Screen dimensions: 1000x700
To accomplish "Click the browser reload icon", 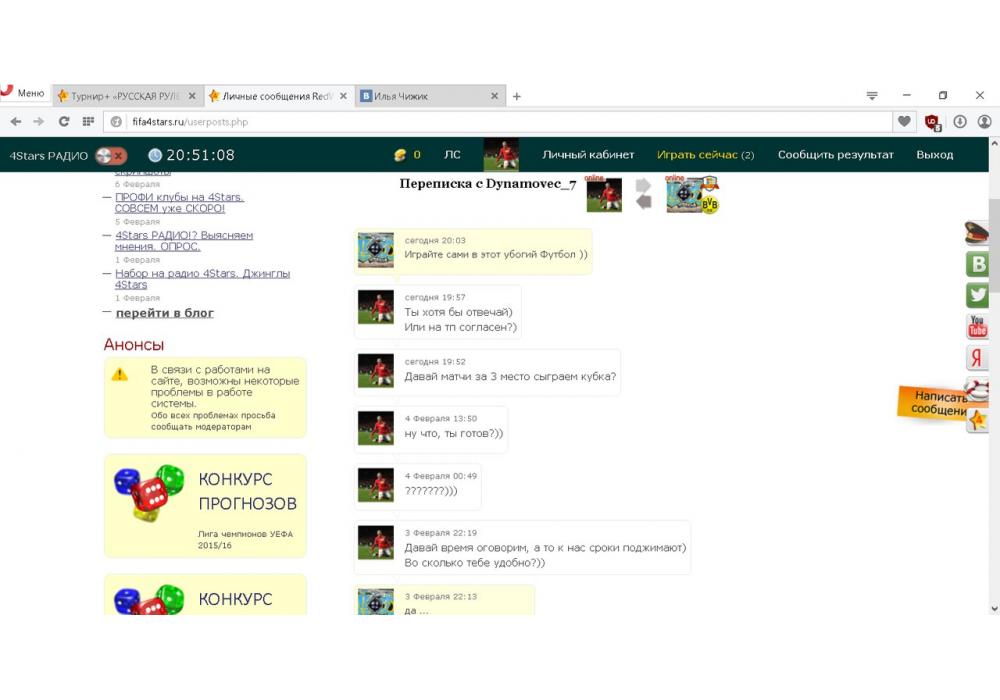I will click(x=64, y=121).
